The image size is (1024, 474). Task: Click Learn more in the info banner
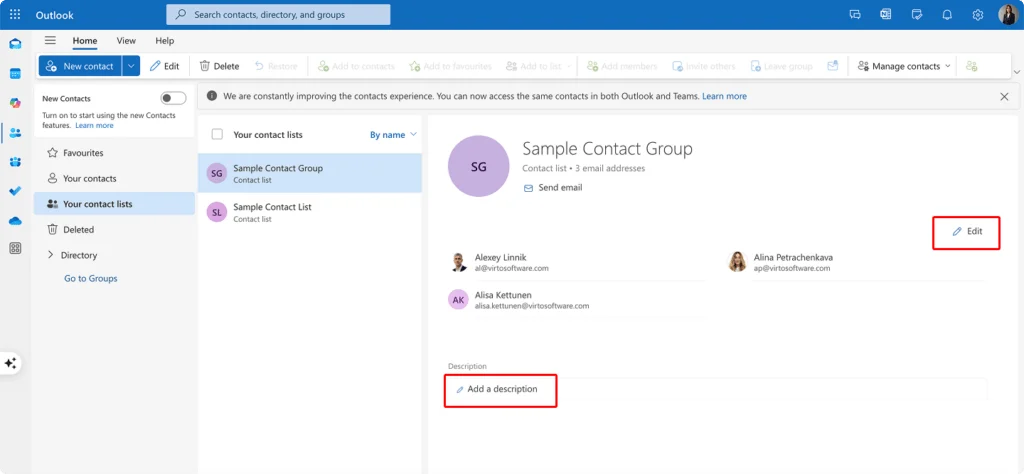click(x=724, y=96)
